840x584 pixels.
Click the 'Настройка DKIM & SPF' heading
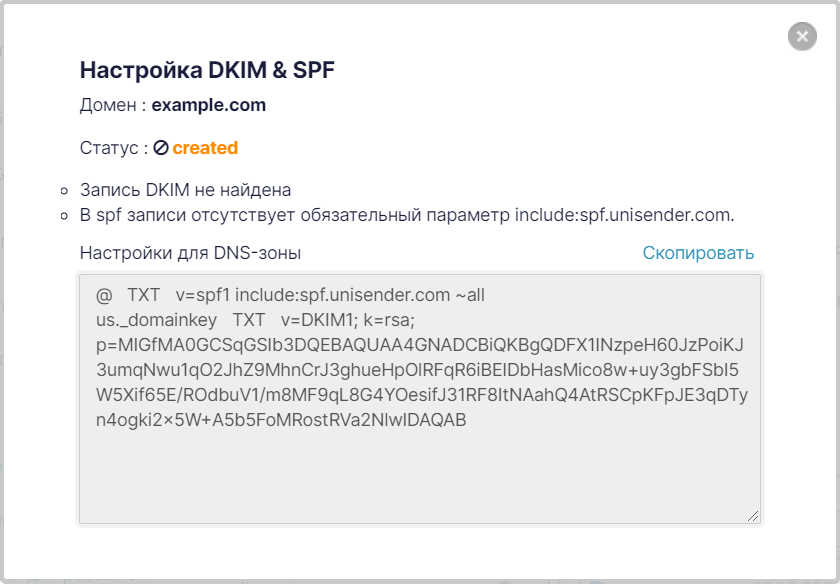(207, 70)
